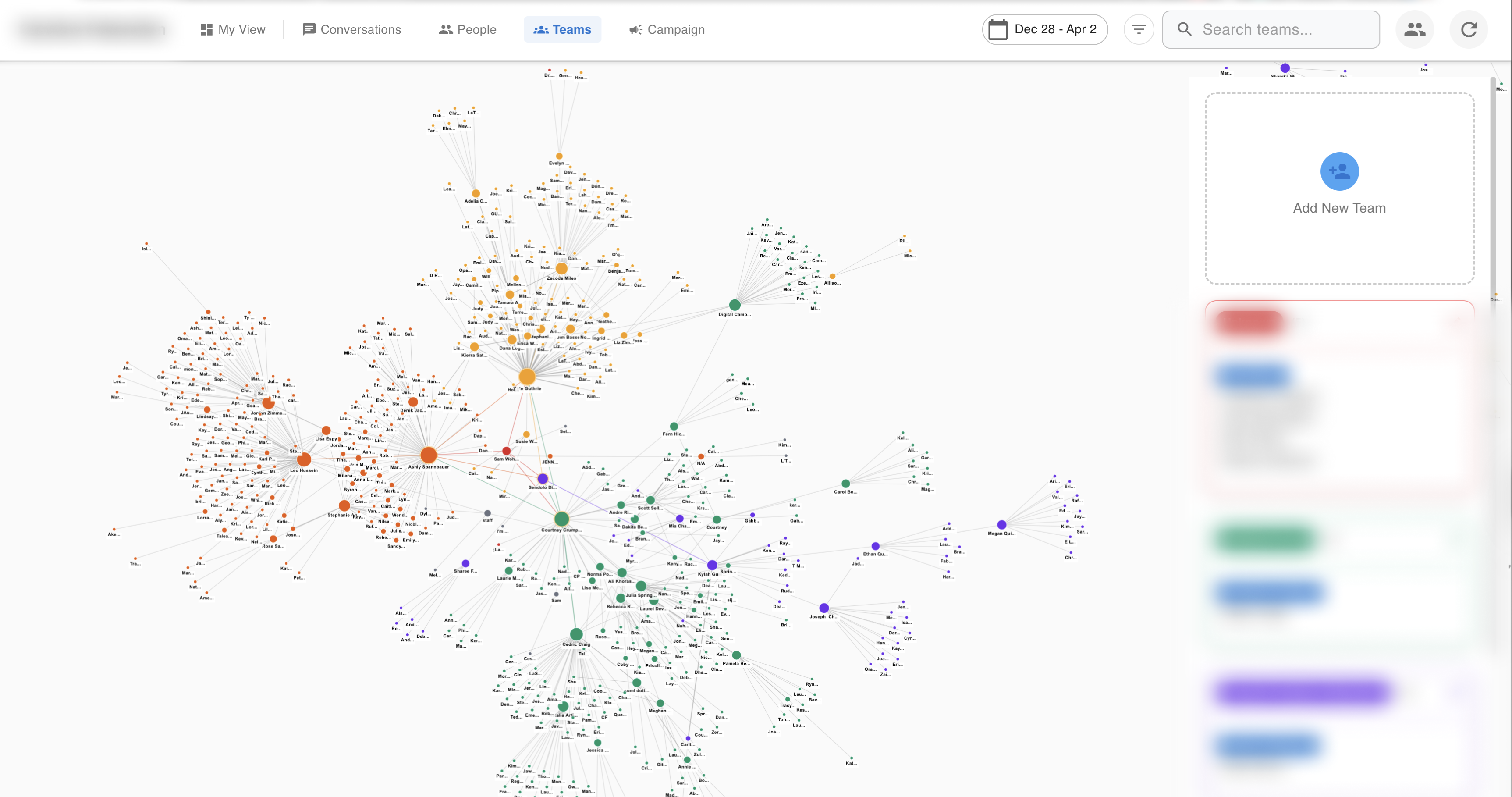The image size is (1512, 797).
Task: Click the calendar icon in the date picker
Action: [x=998, y=29]
